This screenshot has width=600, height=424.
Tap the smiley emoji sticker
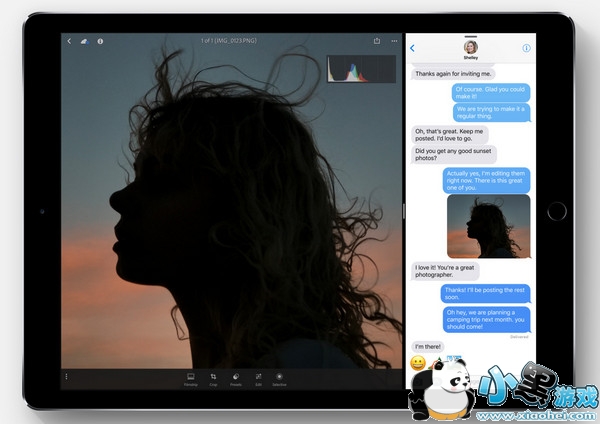click(x=418, y=363)
